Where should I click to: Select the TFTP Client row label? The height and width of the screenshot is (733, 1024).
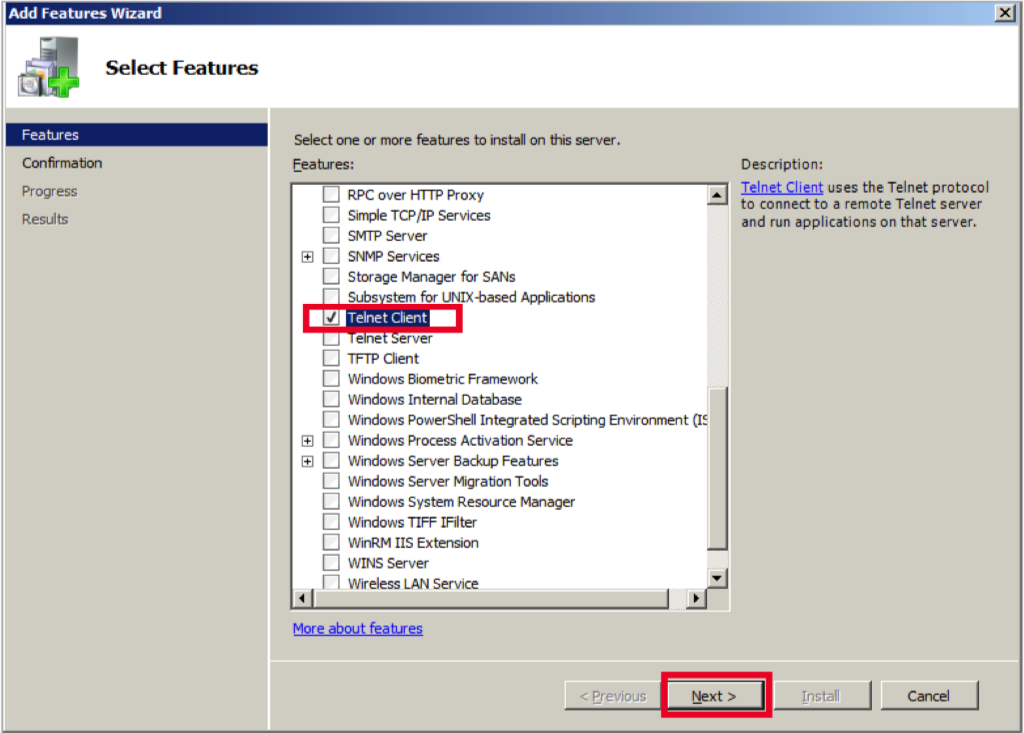pyautogui.click(x=383, y=358)
